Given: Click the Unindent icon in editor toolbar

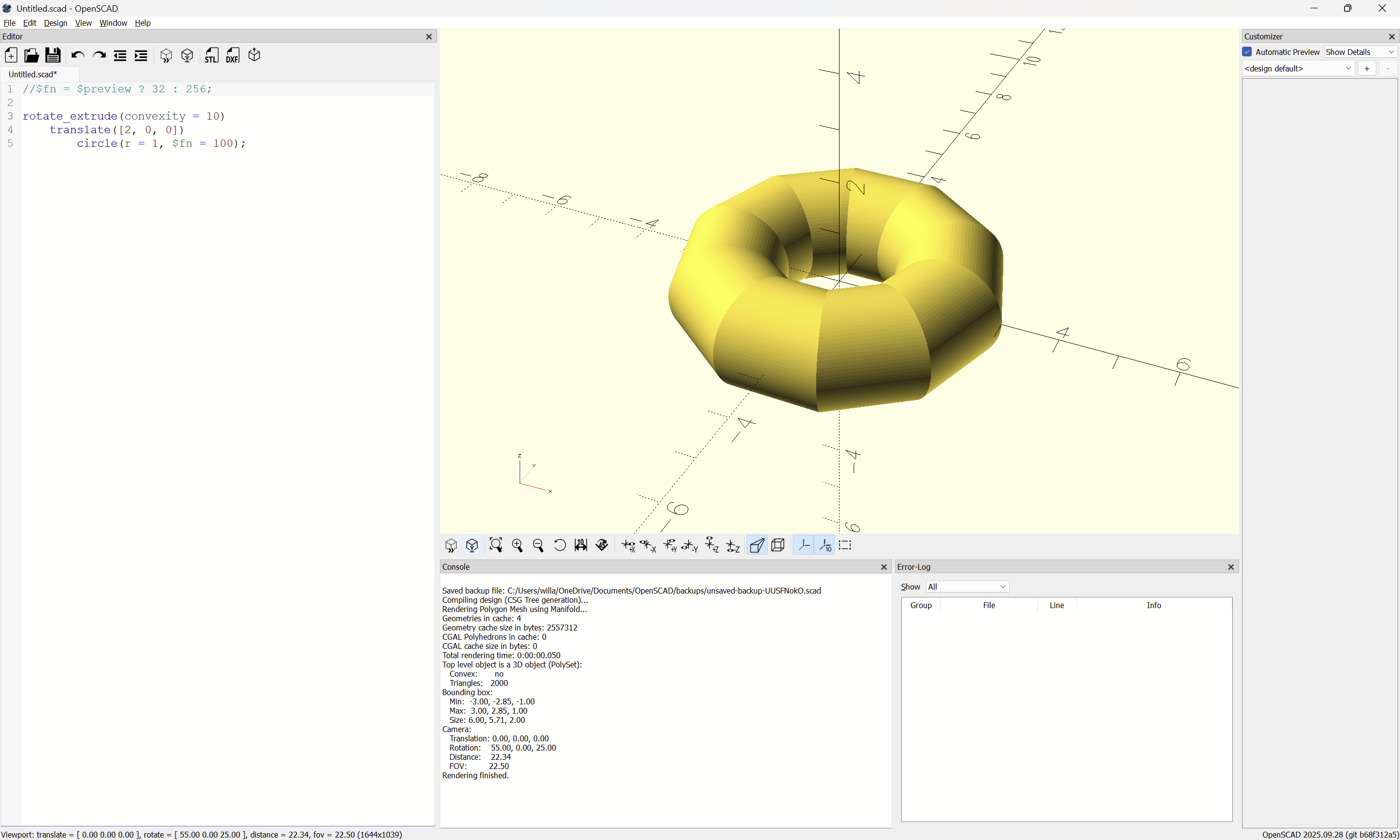Looking at the screenshot, I should point(120,55).
